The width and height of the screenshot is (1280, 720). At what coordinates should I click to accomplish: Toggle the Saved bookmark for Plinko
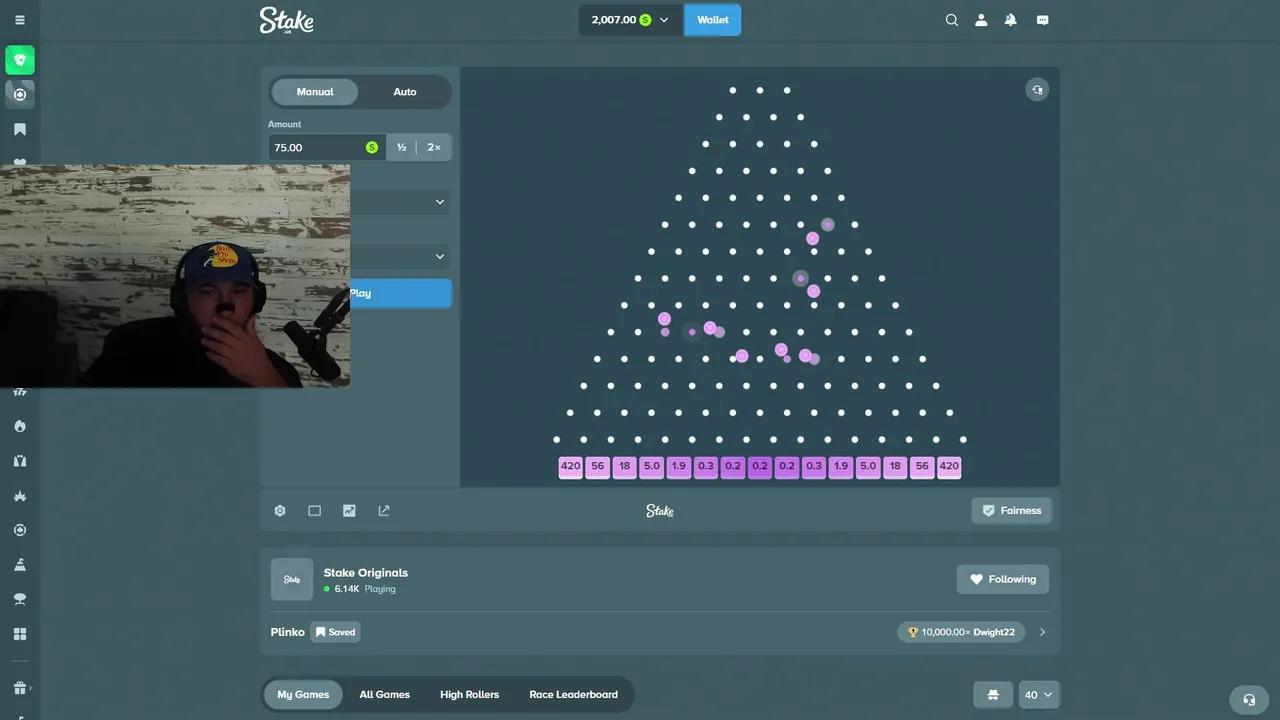click(x=335, y=632)
